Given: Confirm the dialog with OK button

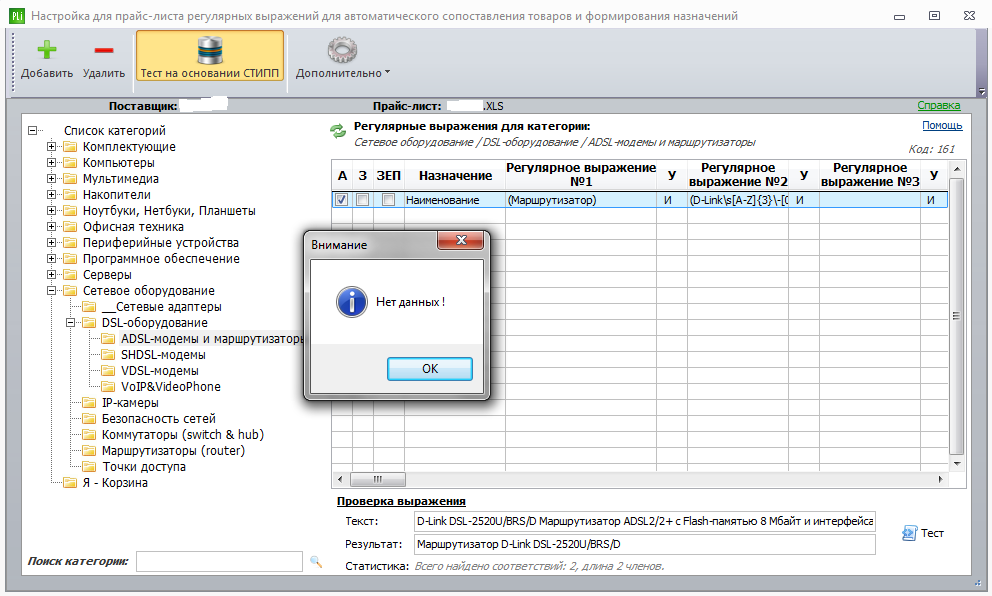Looking at the screenshot, I should tap(430, 369).
